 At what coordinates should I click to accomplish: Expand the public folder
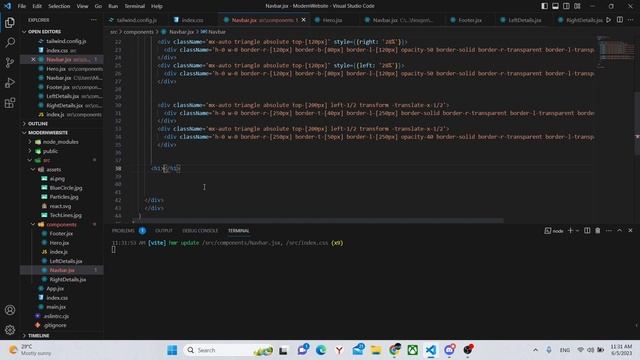[x=50, y=151]
